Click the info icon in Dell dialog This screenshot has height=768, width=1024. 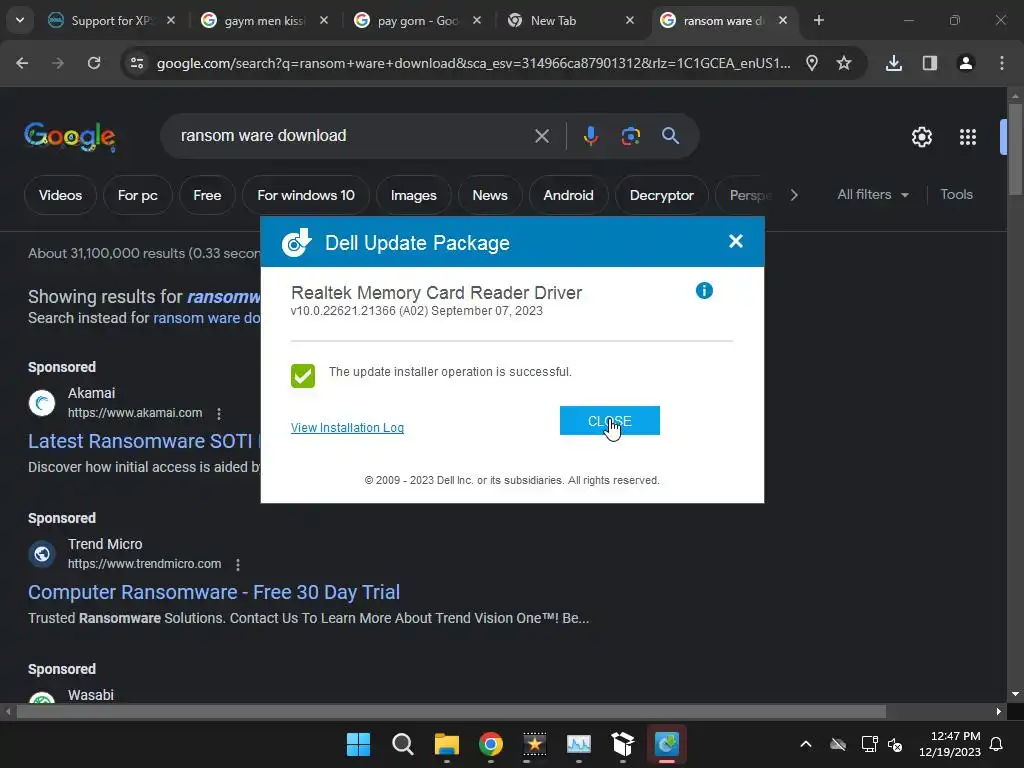pyautogui.click(x=704, y=291)
